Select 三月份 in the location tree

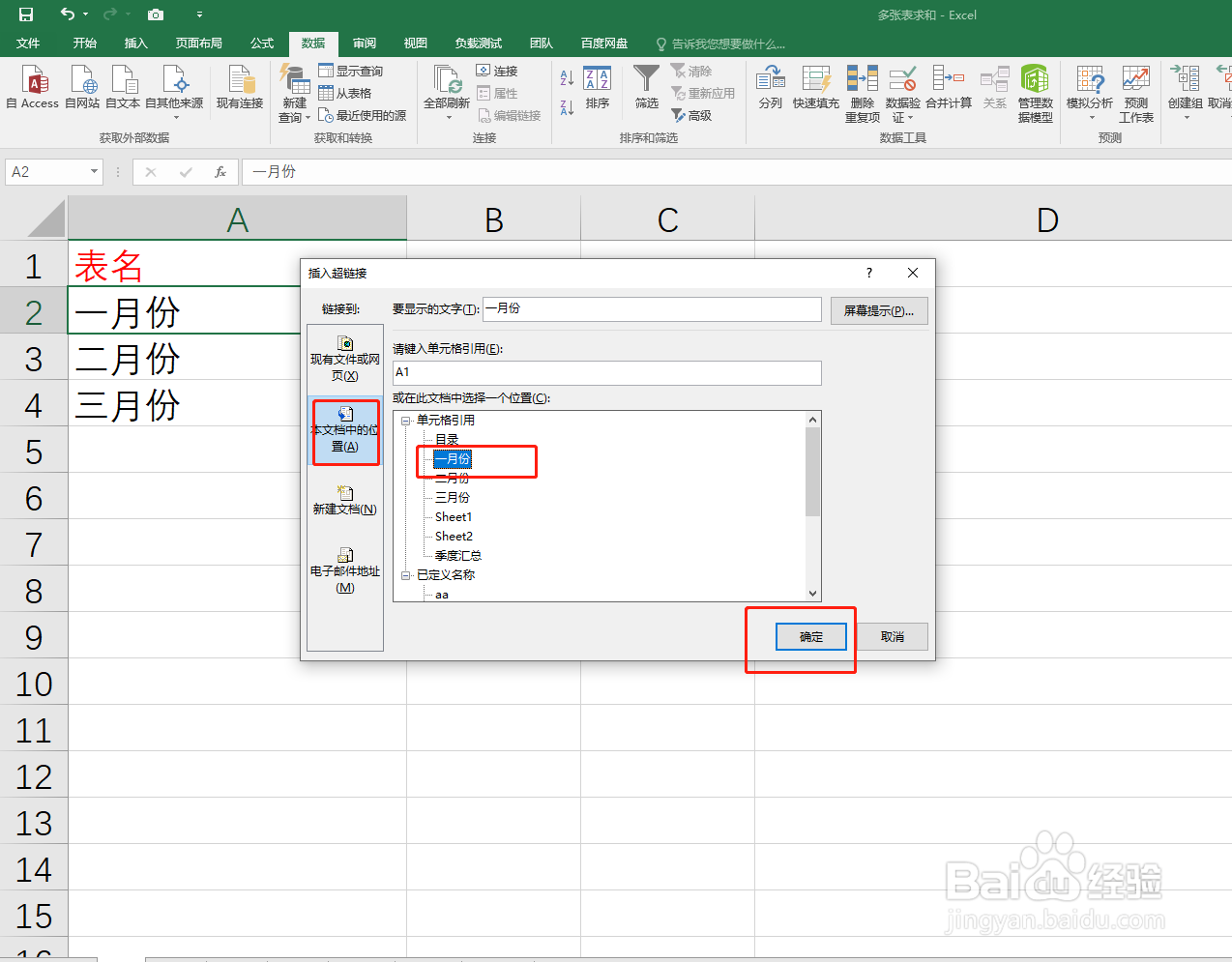pyautogui.click(x=453, y=497)
